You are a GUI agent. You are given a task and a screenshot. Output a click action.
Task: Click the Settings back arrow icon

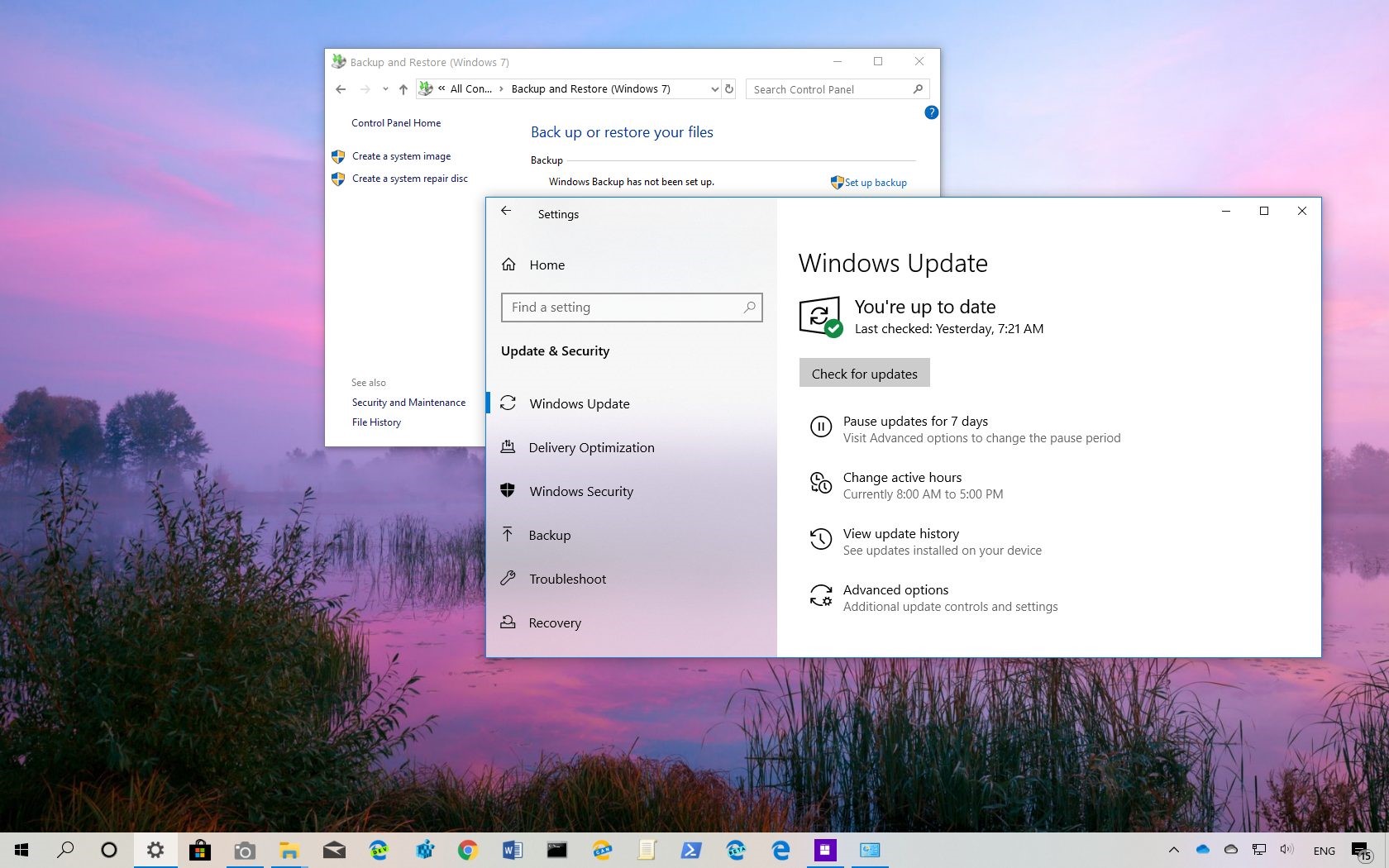pyautogui.click(x=506, y=212)
